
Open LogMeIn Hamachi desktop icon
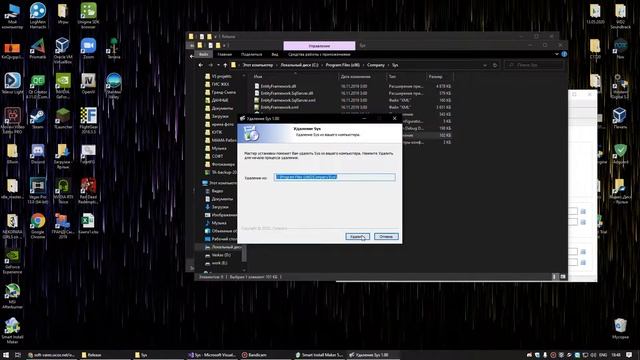tap(38, 16)
